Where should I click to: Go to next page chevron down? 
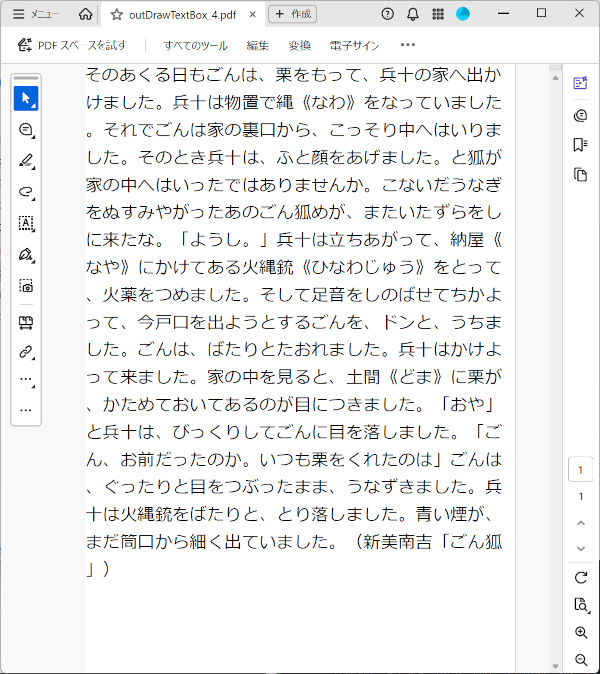tap(581, 548)
